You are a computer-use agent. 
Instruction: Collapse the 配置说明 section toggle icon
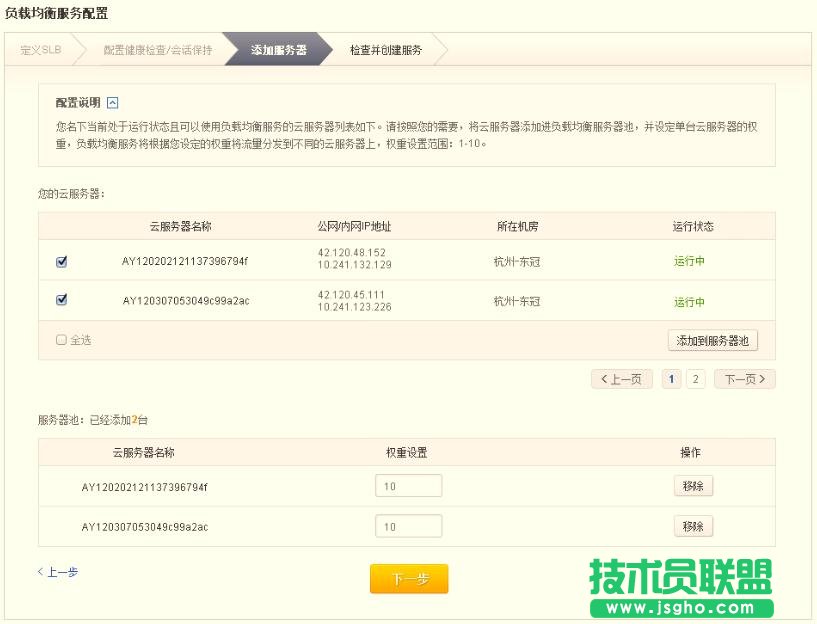point(113,103)
